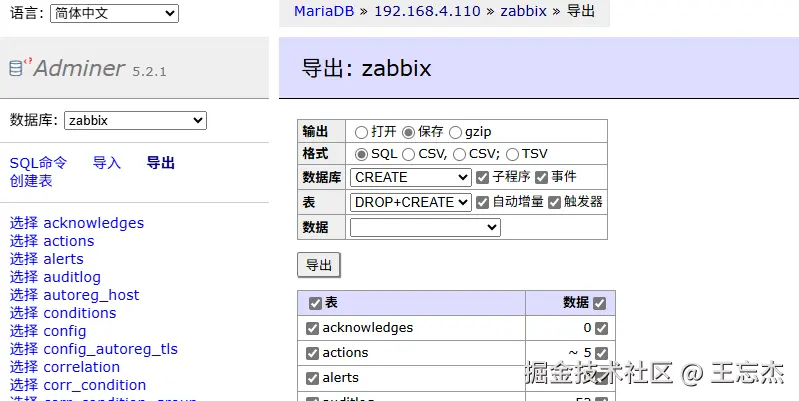
Task: Click 选择 link beside acknowledges
Action: point(24,223)
